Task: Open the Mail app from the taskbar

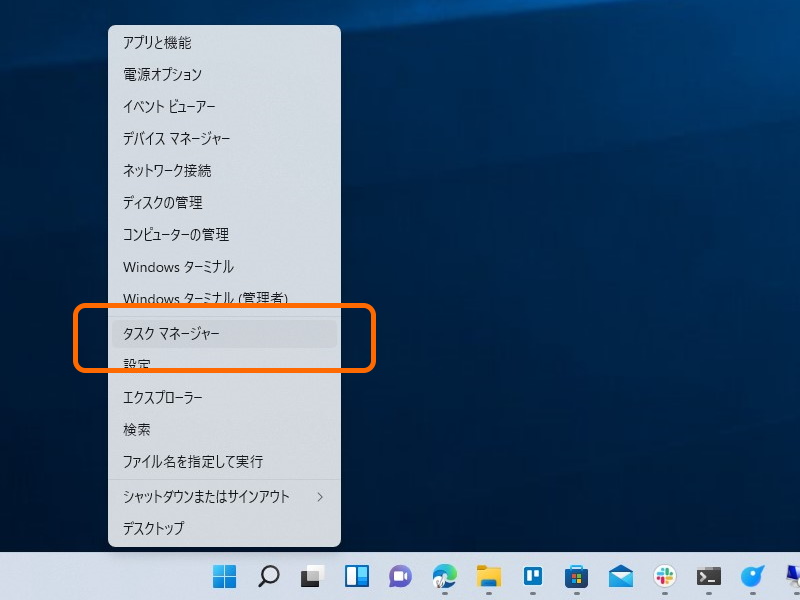Action: pyautogui.click(x=620, y=577)
